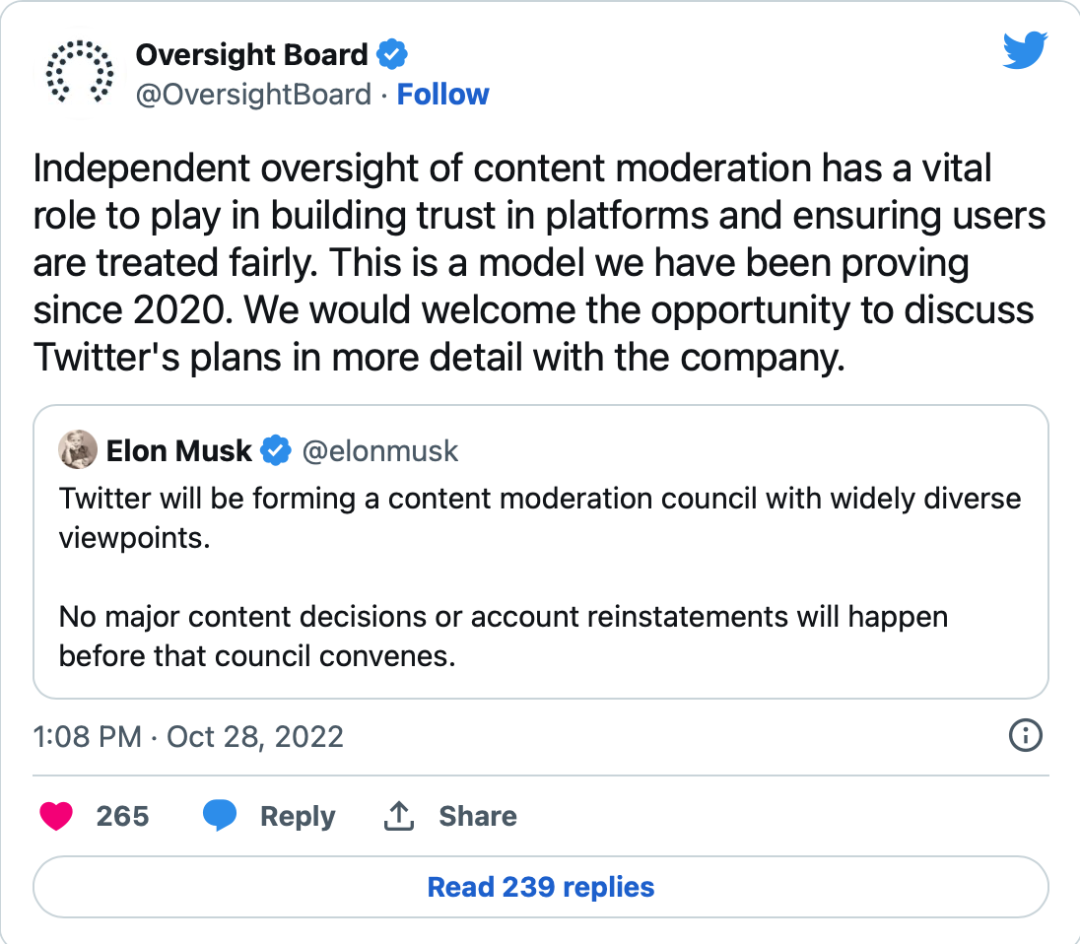The height and width of the screenshot is (944, 1080).
Task: Open the Twitter info circle icon
Action: (1026, 737)
